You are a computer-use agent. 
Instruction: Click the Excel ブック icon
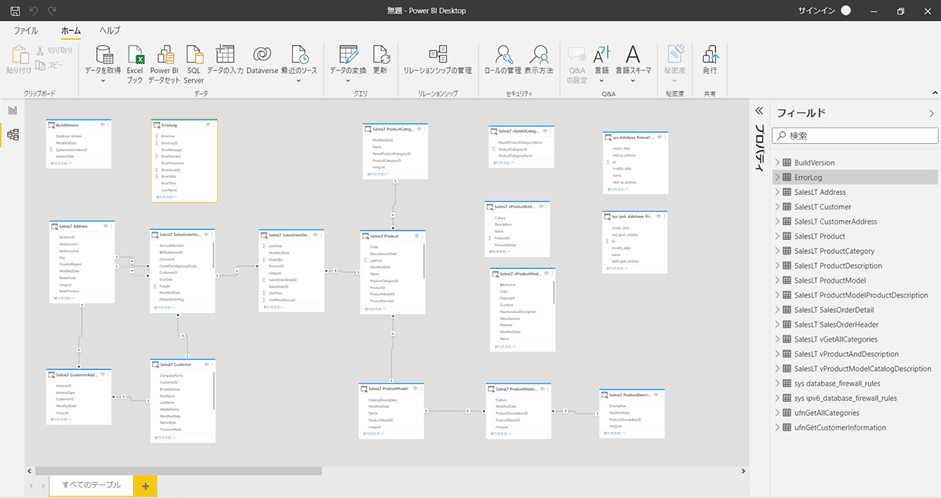point(136,55)
